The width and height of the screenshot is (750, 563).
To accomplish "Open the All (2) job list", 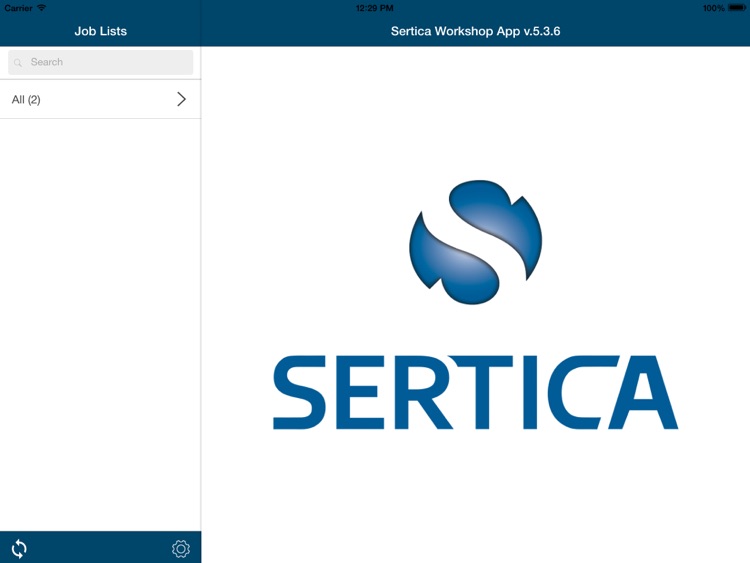I will pyautogui.click(x=100, y=99).
